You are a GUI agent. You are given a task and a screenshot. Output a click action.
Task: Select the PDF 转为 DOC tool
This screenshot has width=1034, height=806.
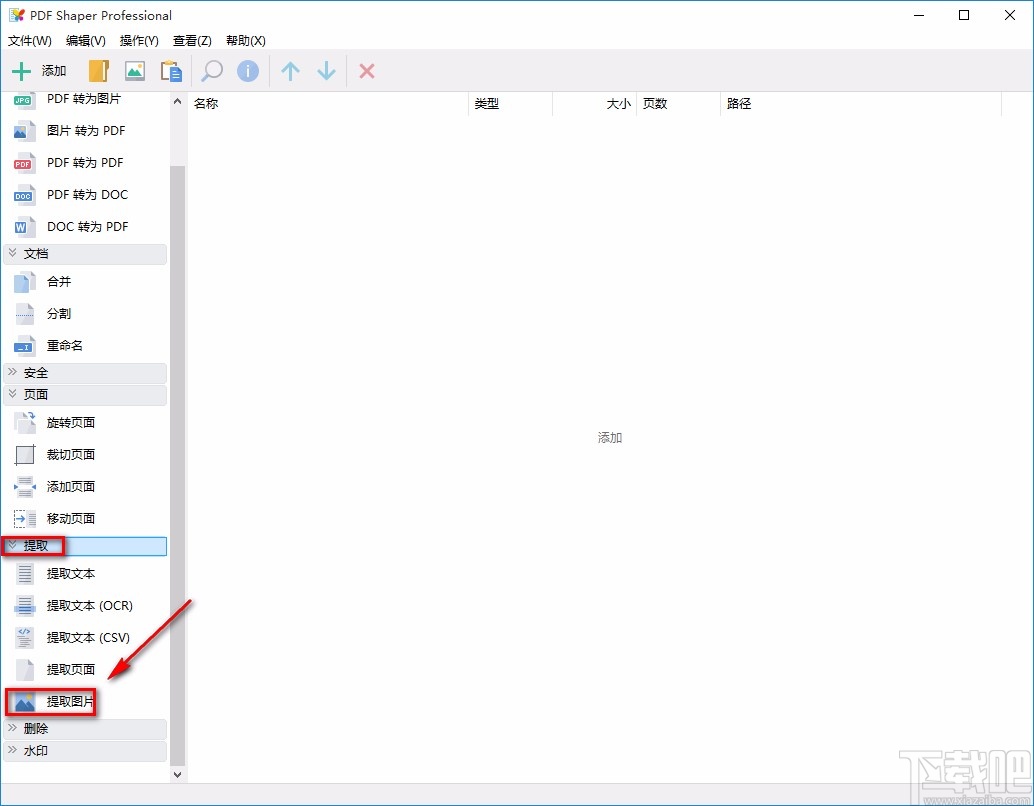(x=87, y=194)
